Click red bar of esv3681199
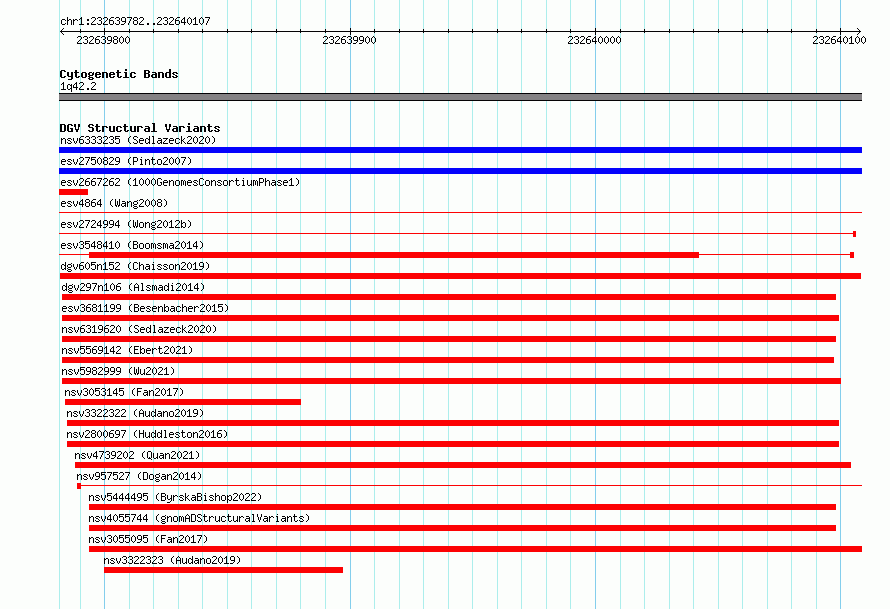Screen dimensions: 890x609 point(450,318)
